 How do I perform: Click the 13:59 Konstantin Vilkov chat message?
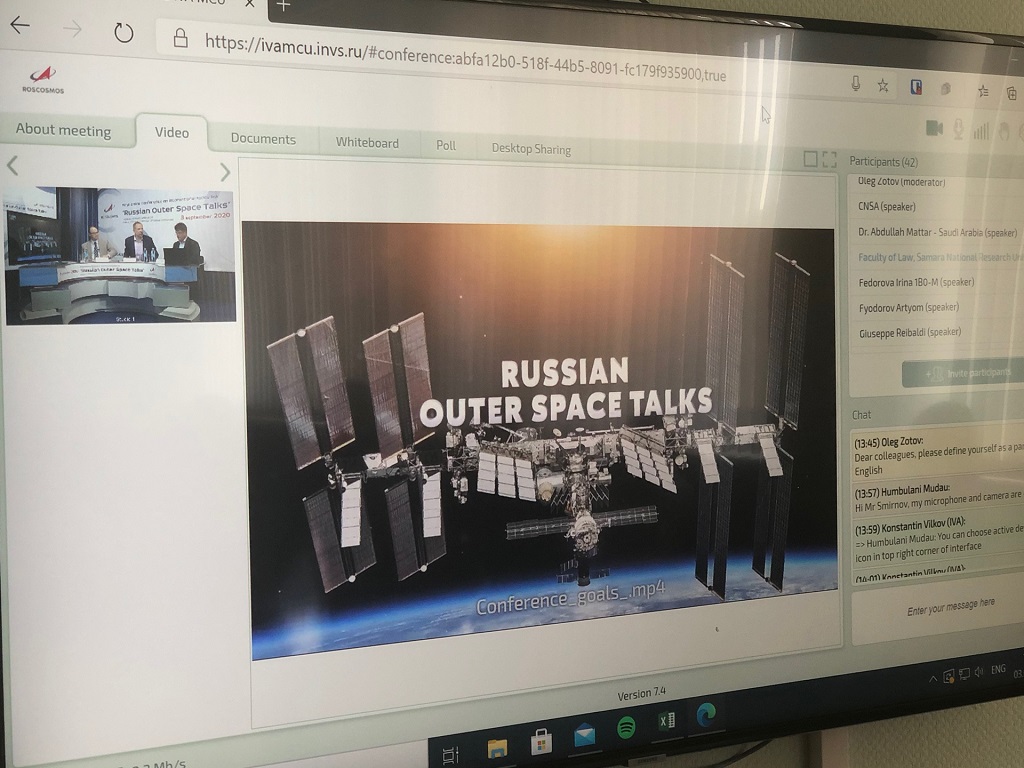pos(938,539)
